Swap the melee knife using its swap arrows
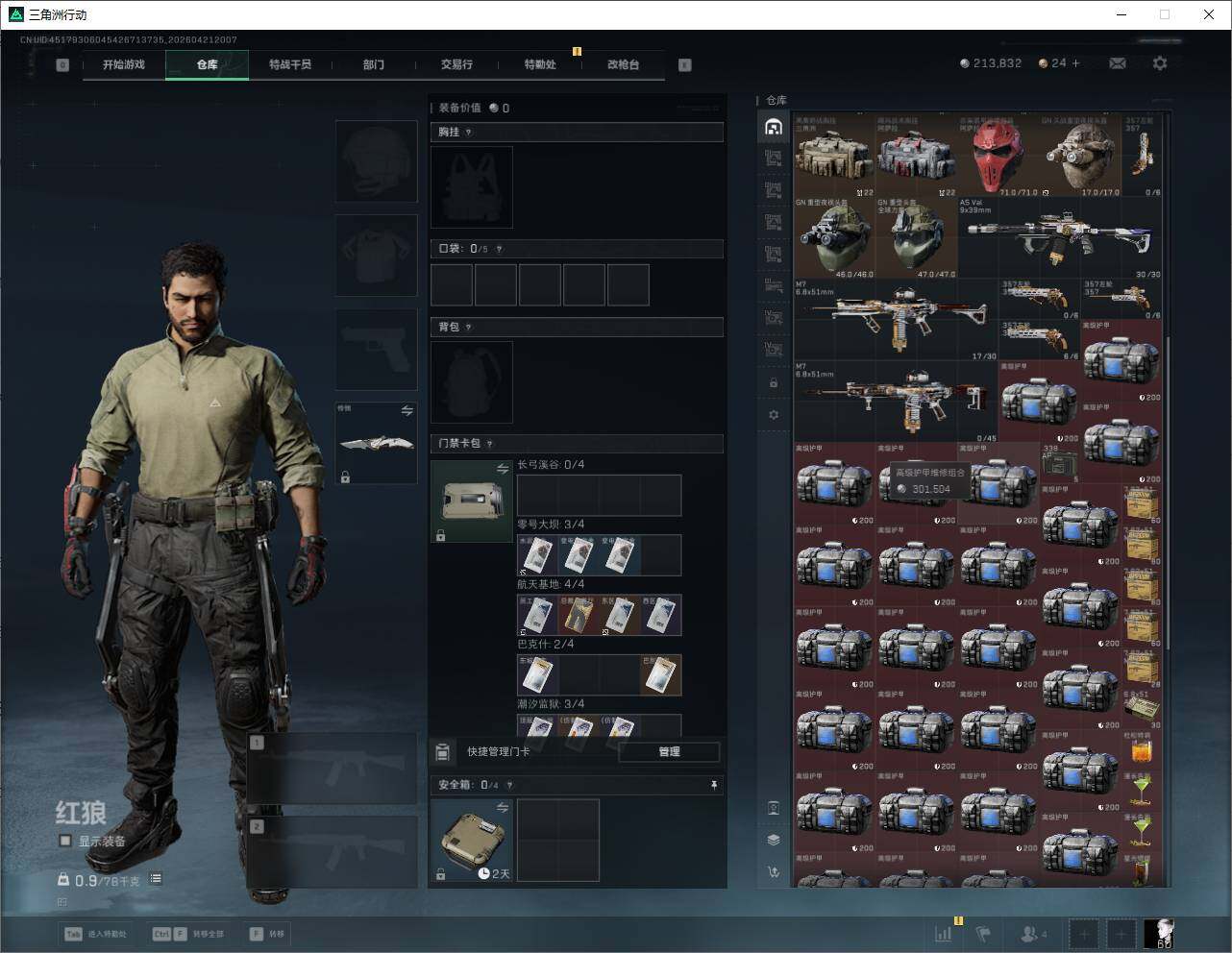The height and width of the screenshot is (953, 1232). pyautogui.click(x=407, y=411)
